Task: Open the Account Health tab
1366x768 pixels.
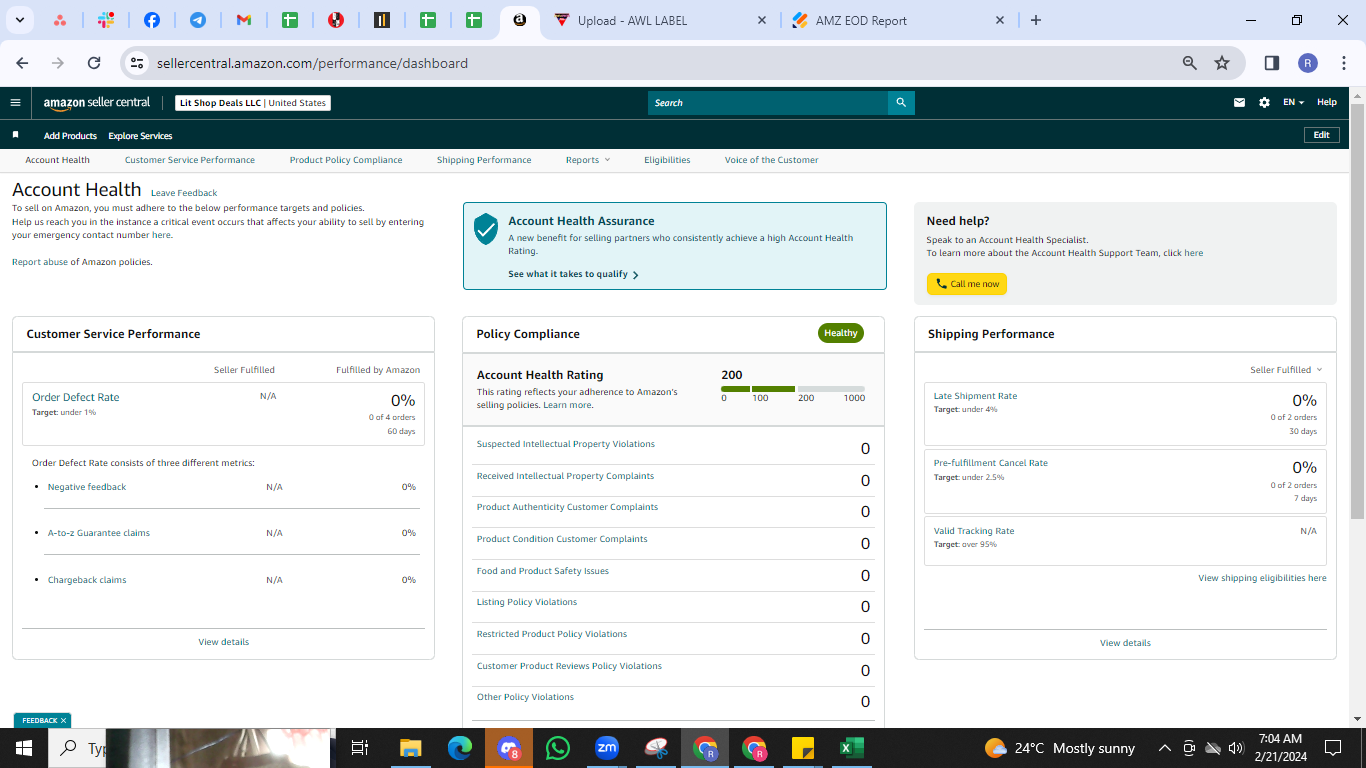Action: coord(58,160)
